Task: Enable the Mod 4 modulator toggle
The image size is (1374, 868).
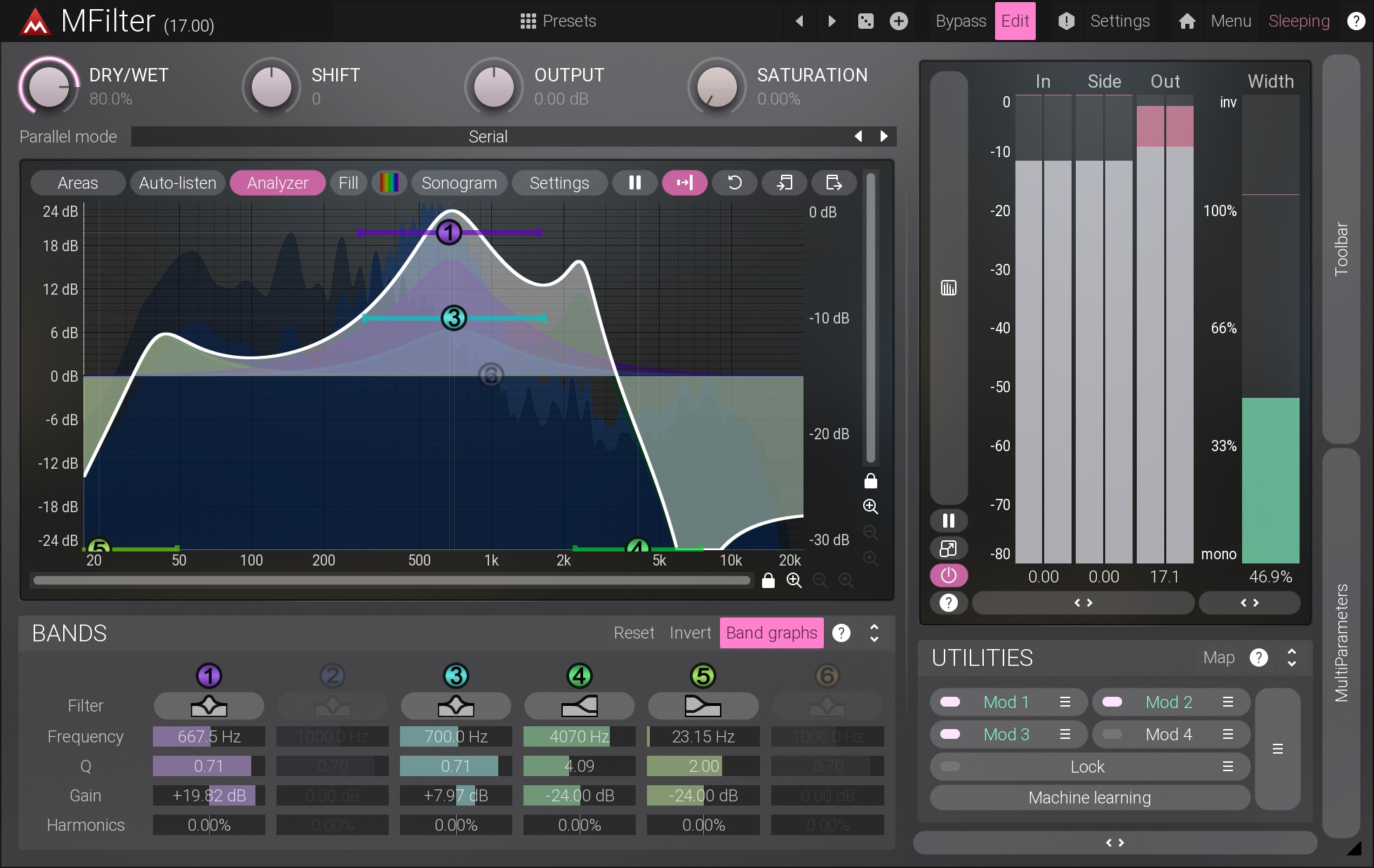Action: (1112, 735)
